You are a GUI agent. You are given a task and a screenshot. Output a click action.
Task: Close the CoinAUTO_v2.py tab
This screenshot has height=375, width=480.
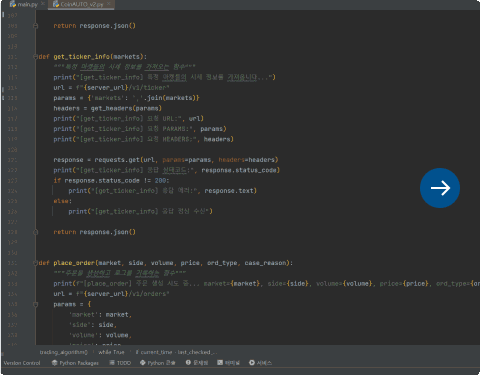109,4
